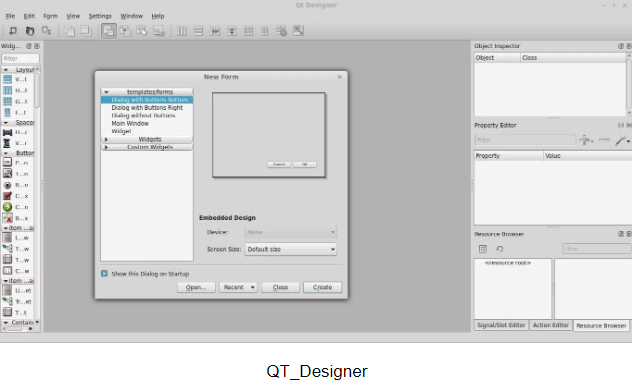Click the Adjust Size toolbar icon
The height and width of the screenshot is (389, 632).
click(x=298, y=31)
